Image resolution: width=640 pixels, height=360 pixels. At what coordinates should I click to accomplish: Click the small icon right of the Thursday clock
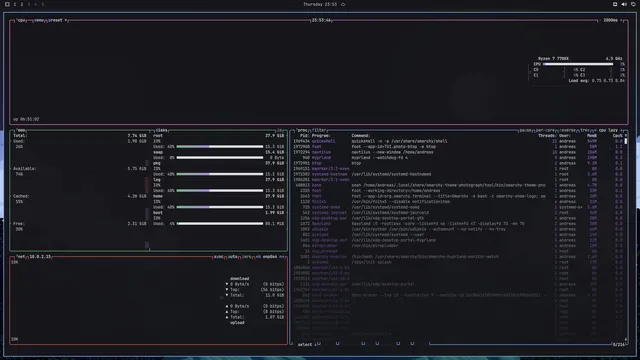[x=343, y=4]
